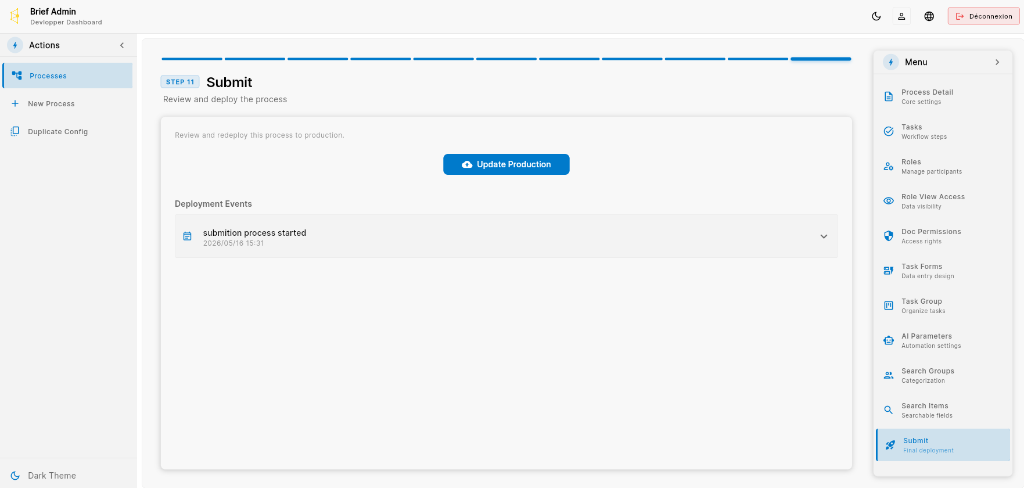Click the Update Production button
1024x488 pixels.
tap(506, 165)
